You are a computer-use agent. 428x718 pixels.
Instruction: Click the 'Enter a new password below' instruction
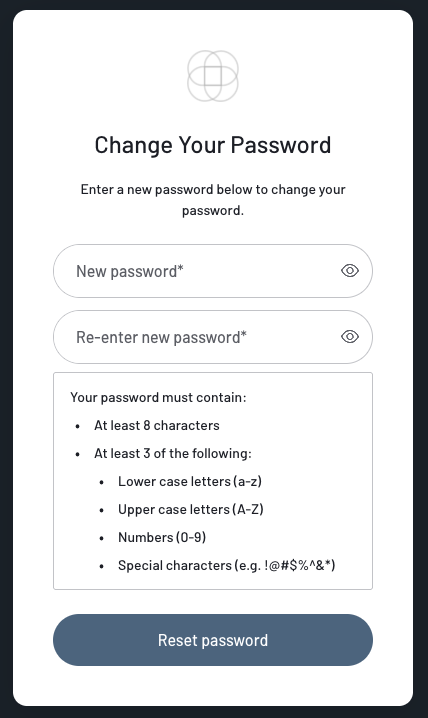point(213,200)
